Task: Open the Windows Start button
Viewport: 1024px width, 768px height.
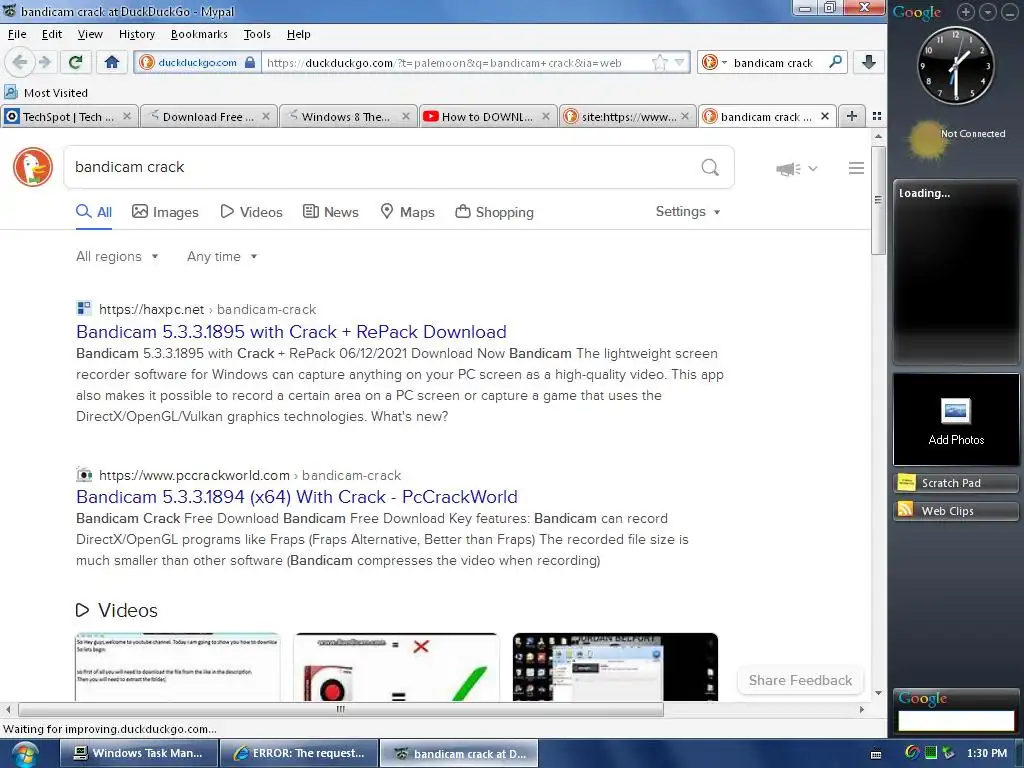Action: pos(25,754)
